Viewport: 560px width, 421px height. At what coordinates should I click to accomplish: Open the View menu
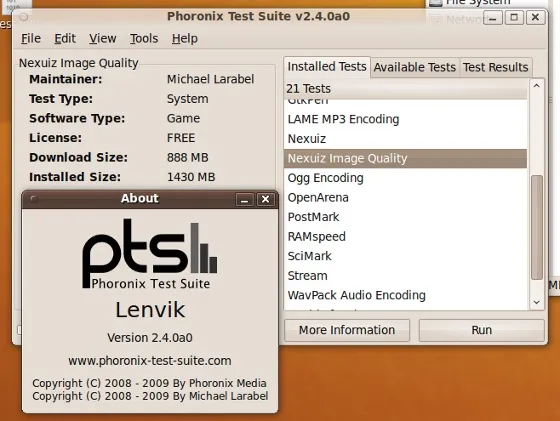(x=102, y=38)
